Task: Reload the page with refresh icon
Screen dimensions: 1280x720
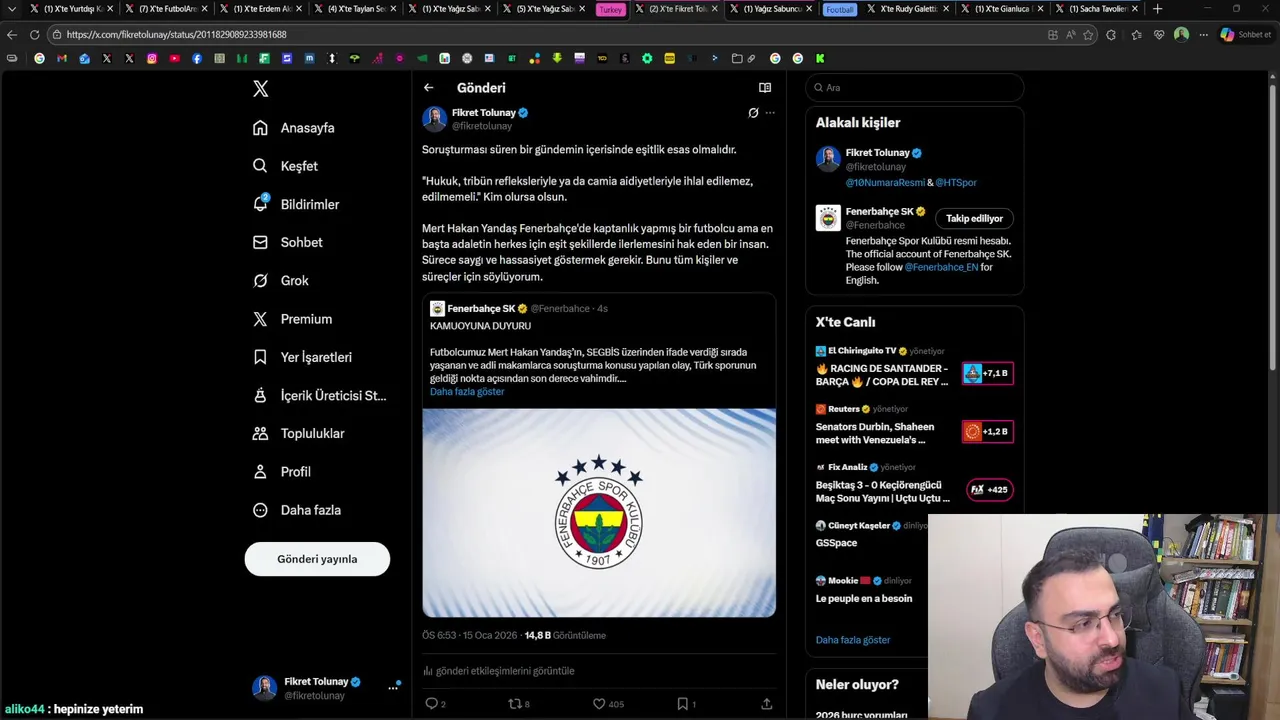Action: [x=34, y=35]
